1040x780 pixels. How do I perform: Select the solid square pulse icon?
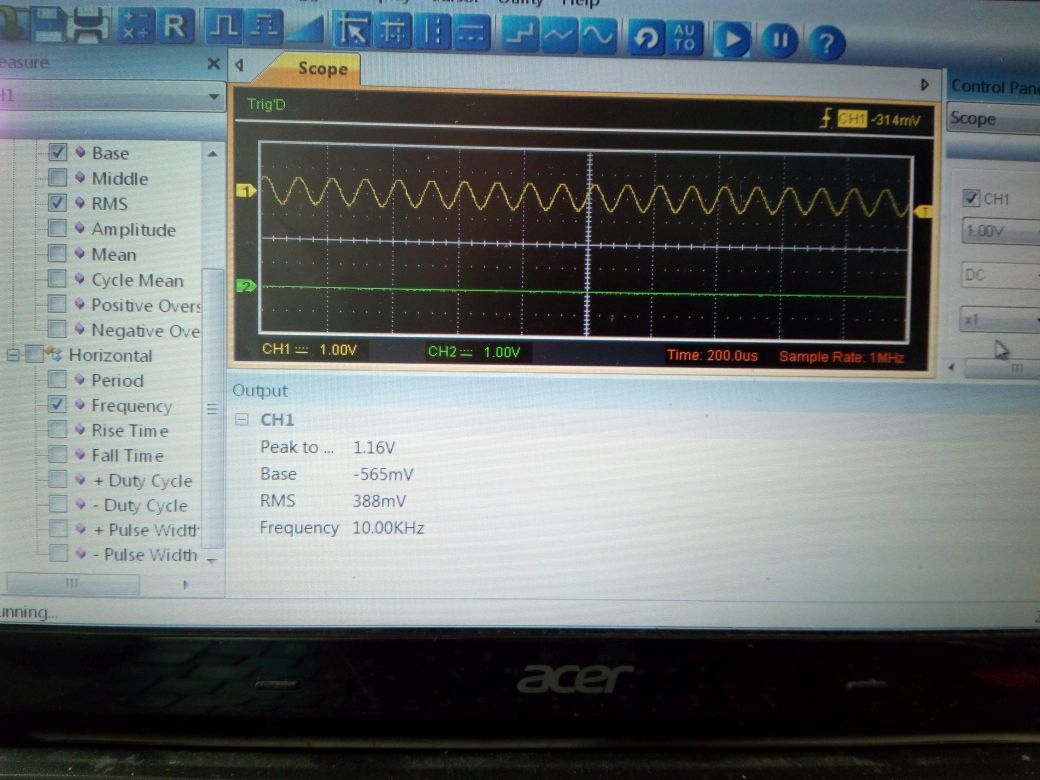coord(224,28)
